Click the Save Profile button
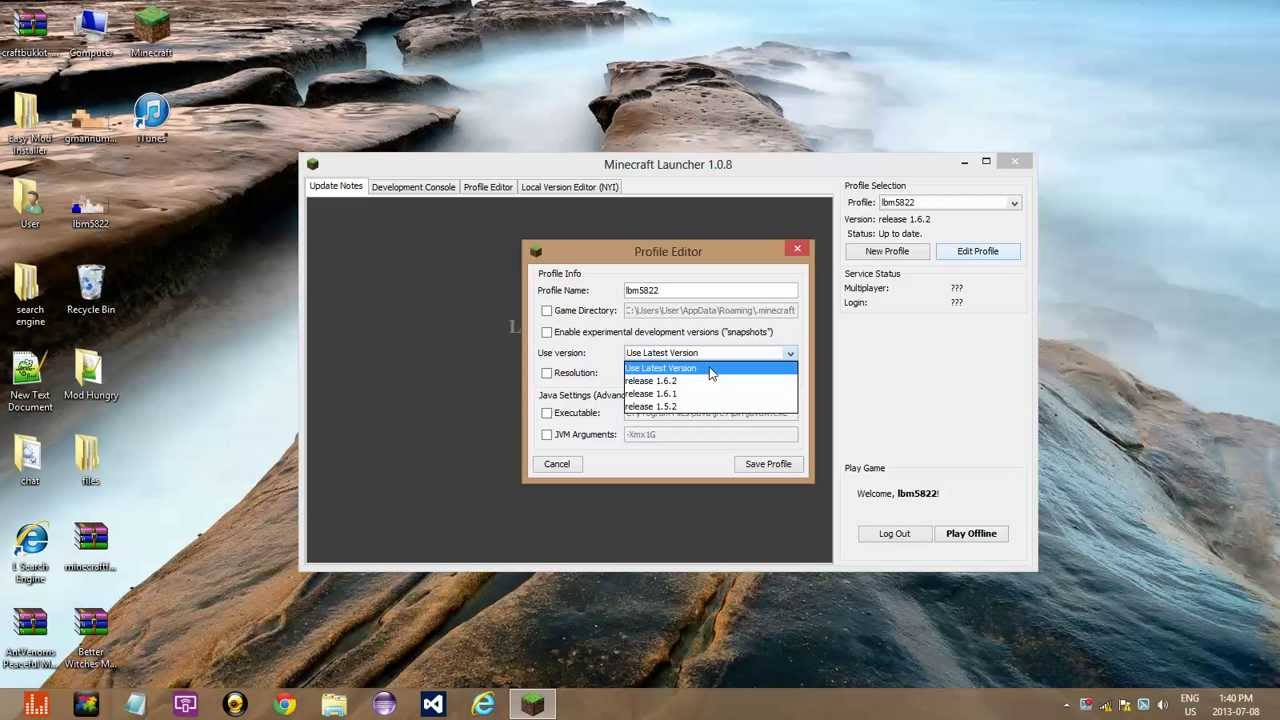This screenshot has height=720, width=1280. click(768, 464)
